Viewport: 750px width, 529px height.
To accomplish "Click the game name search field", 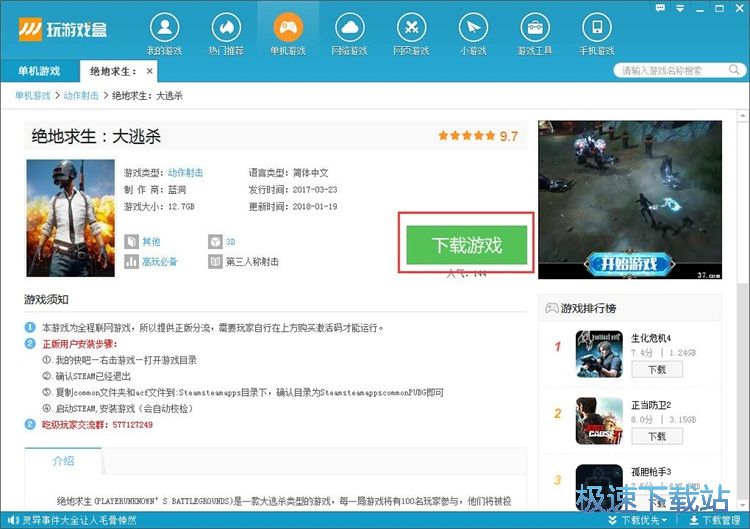I will point(668,71).
